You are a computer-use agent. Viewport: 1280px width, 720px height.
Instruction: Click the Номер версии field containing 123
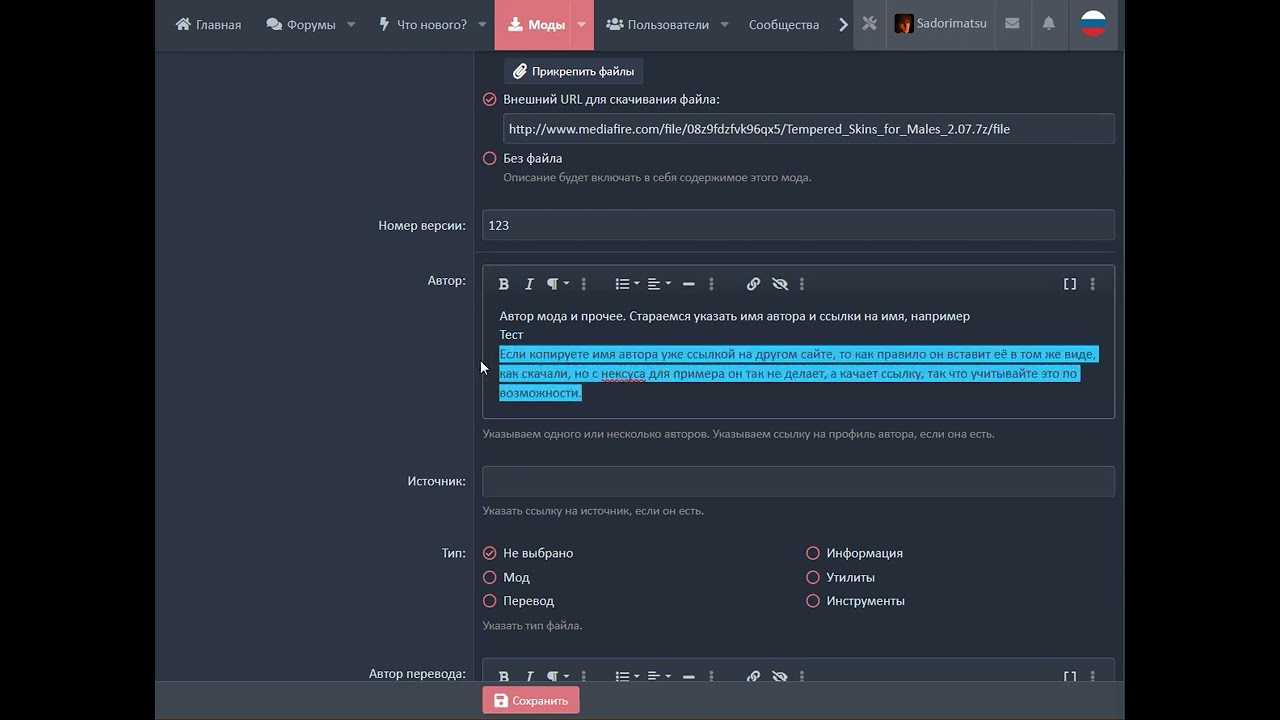[x=798, y=225]
